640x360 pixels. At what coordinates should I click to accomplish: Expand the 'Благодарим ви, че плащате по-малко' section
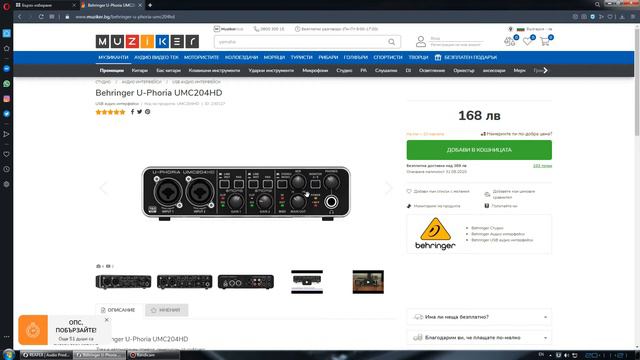pyautogui.click(x=479, y=338)
